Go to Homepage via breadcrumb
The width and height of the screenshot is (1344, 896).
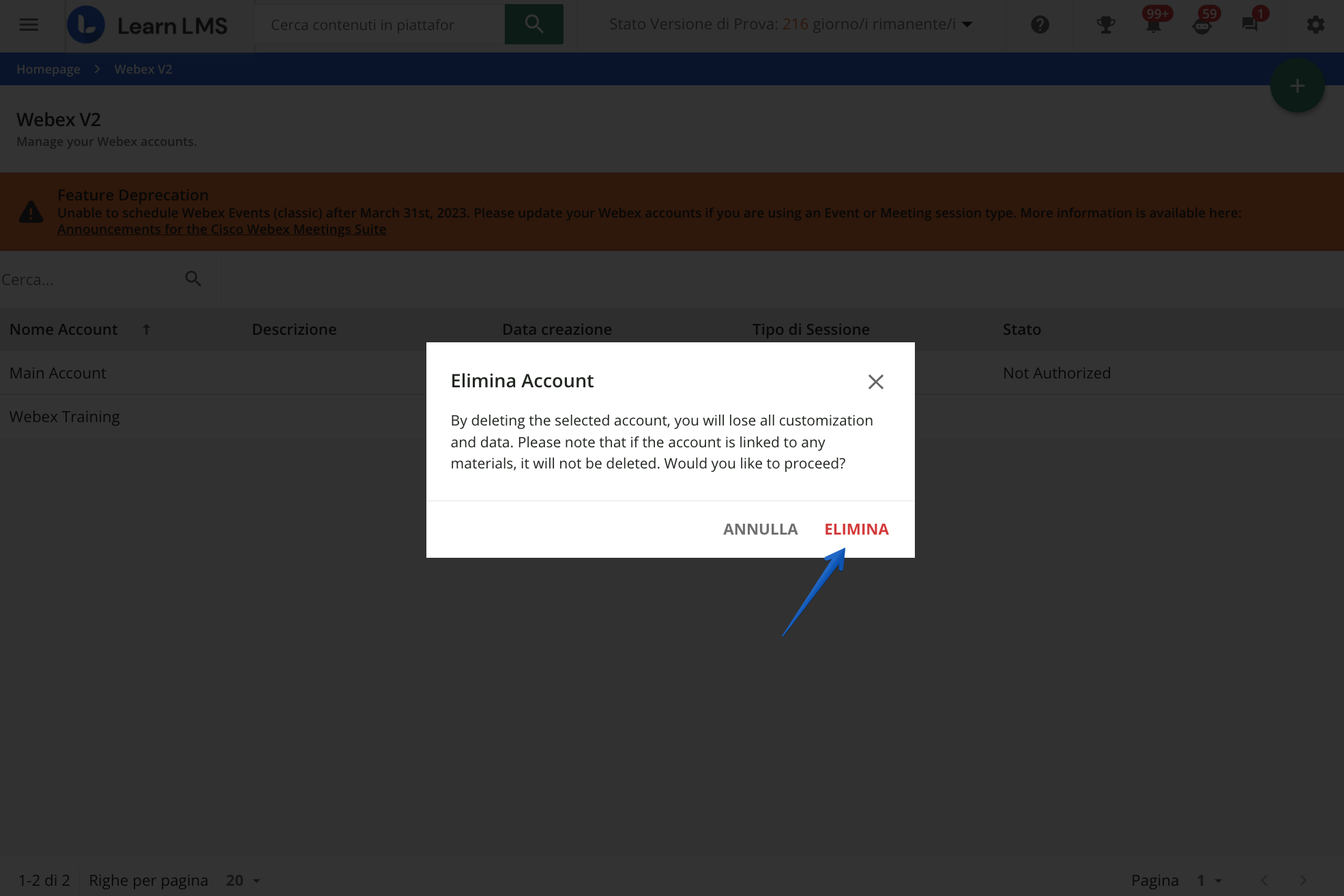pos(48,69)
